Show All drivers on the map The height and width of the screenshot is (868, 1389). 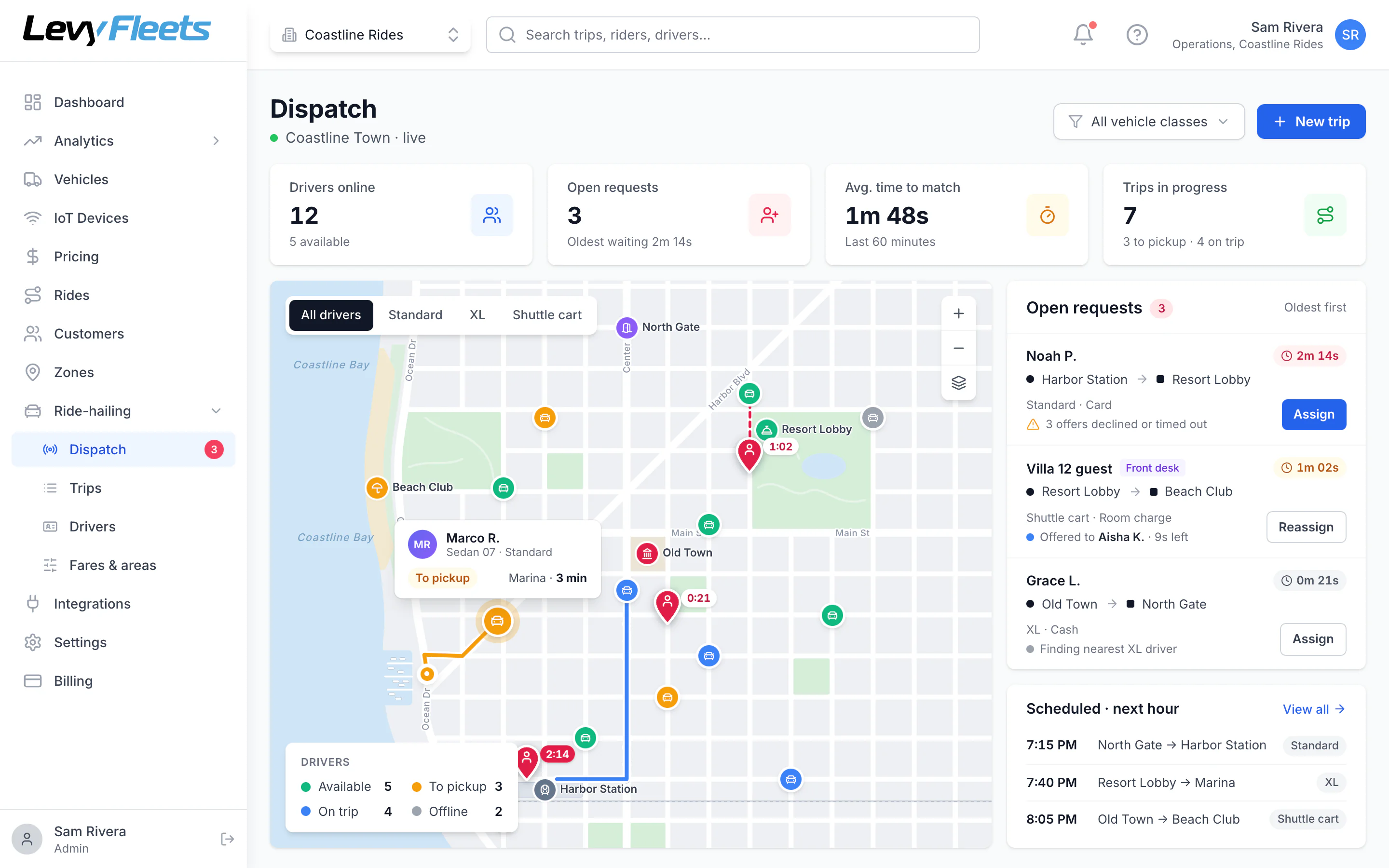tap(330, 314)
